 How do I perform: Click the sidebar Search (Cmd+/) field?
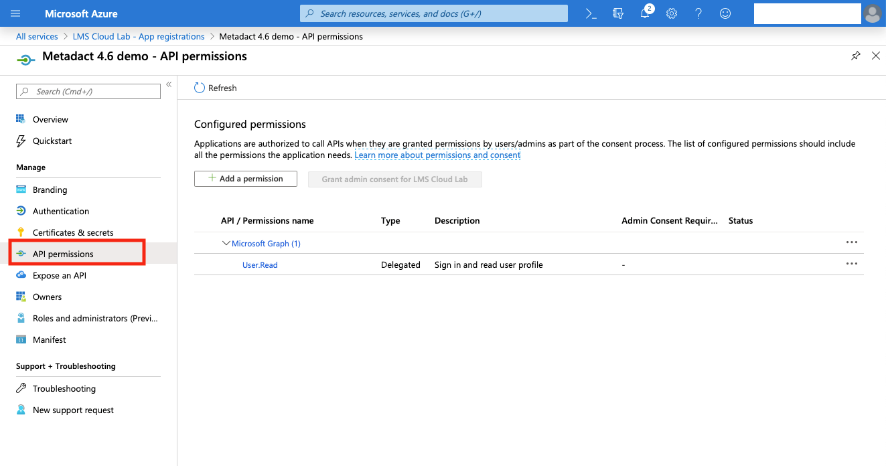point(88,92)
